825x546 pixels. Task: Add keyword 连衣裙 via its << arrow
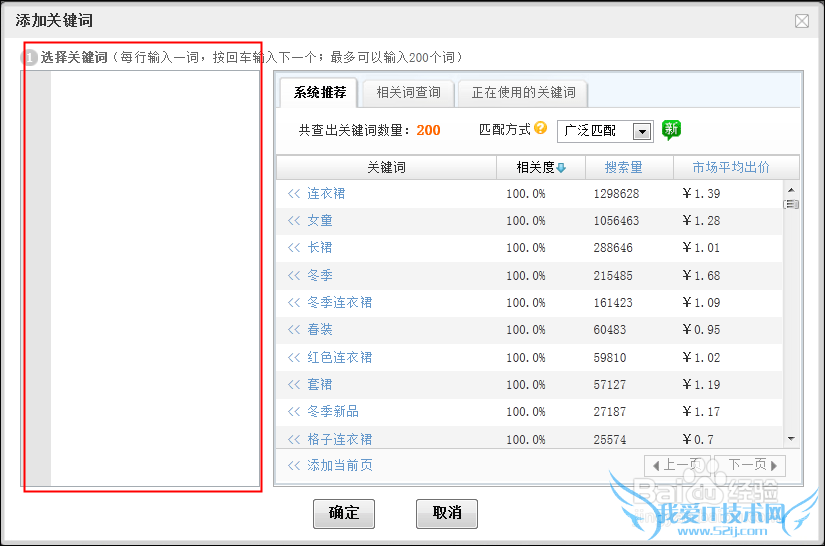294,194
